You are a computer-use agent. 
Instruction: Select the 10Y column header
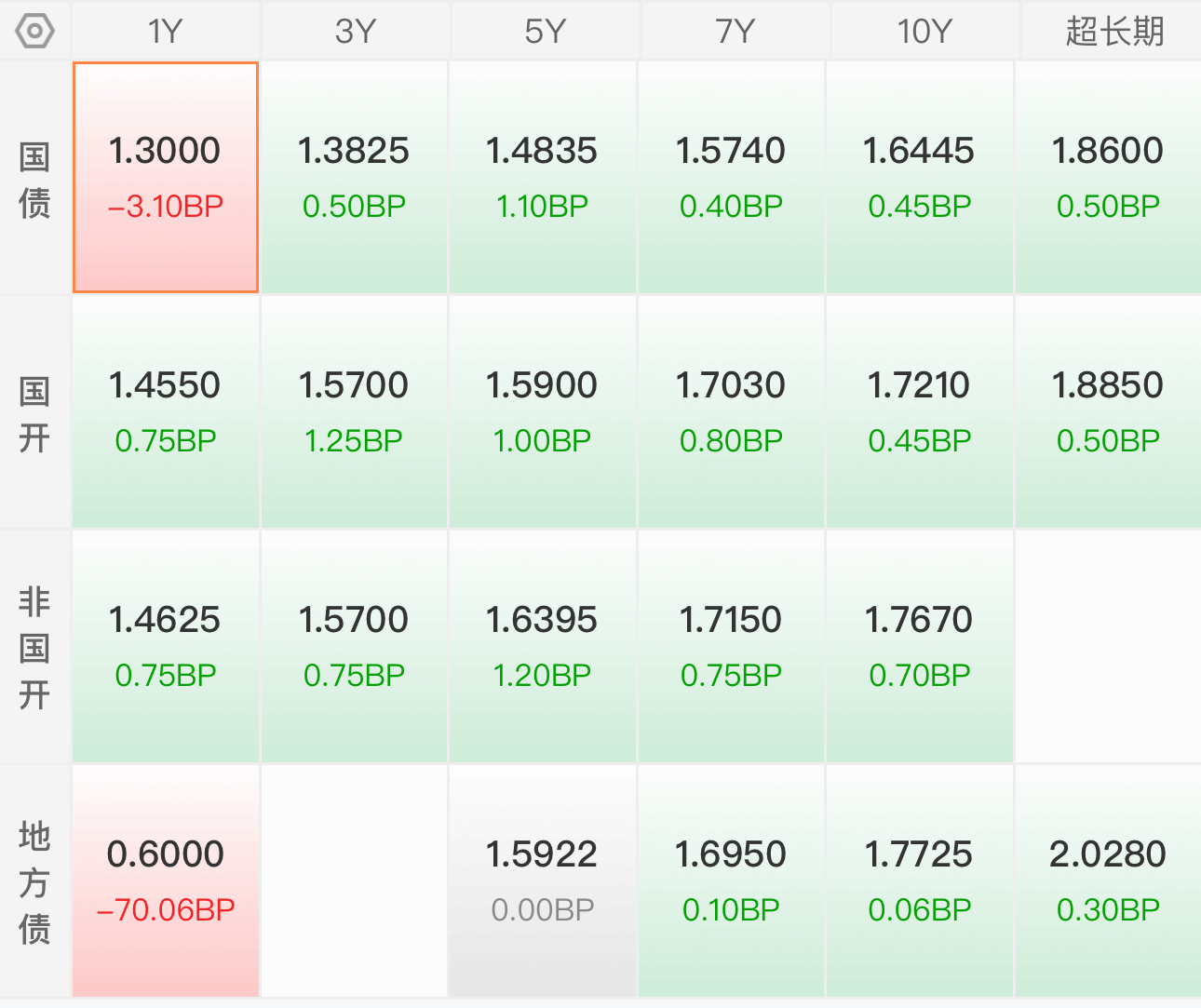(x=924, y=32)
